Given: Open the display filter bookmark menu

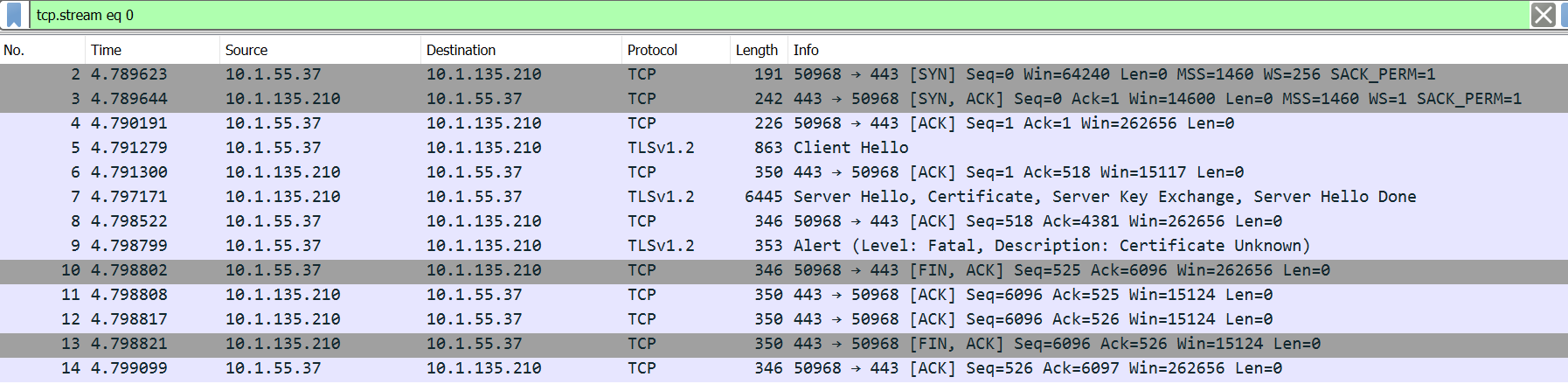Looking at the screenshot, I should pos(14,15).
